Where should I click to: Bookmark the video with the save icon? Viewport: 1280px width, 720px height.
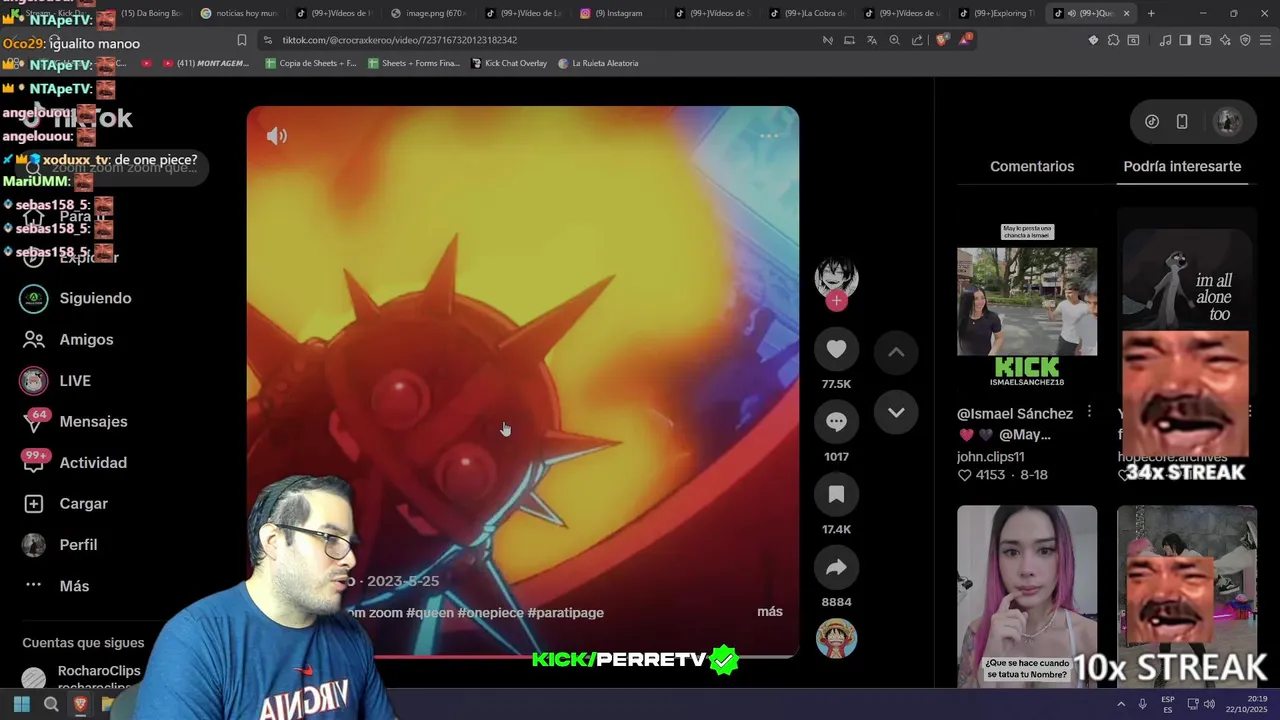click(836, 494)
